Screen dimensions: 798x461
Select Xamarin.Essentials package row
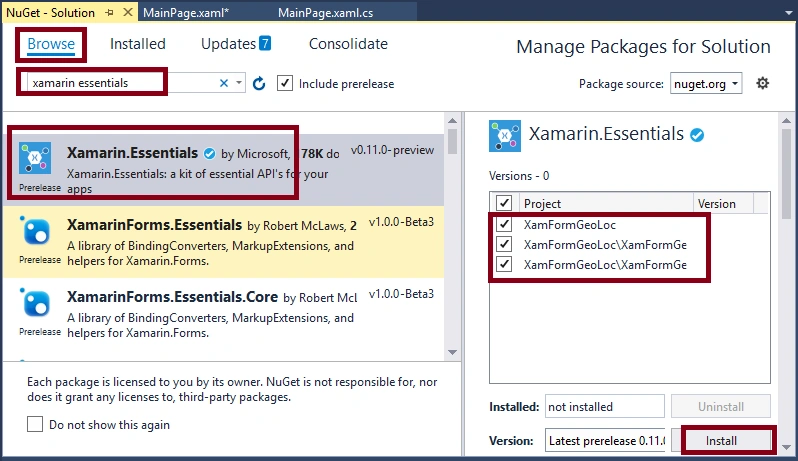223,170
